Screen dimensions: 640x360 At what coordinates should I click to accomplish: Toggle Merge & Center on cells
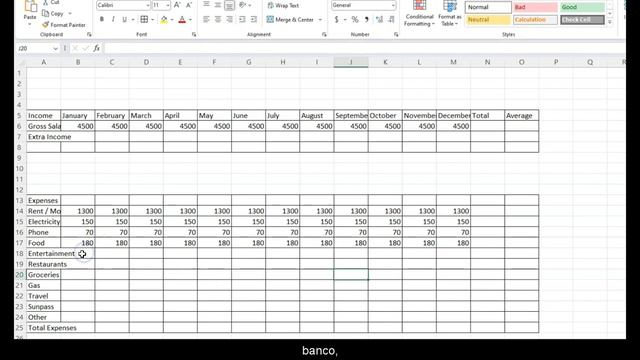(x=290, y=19)
